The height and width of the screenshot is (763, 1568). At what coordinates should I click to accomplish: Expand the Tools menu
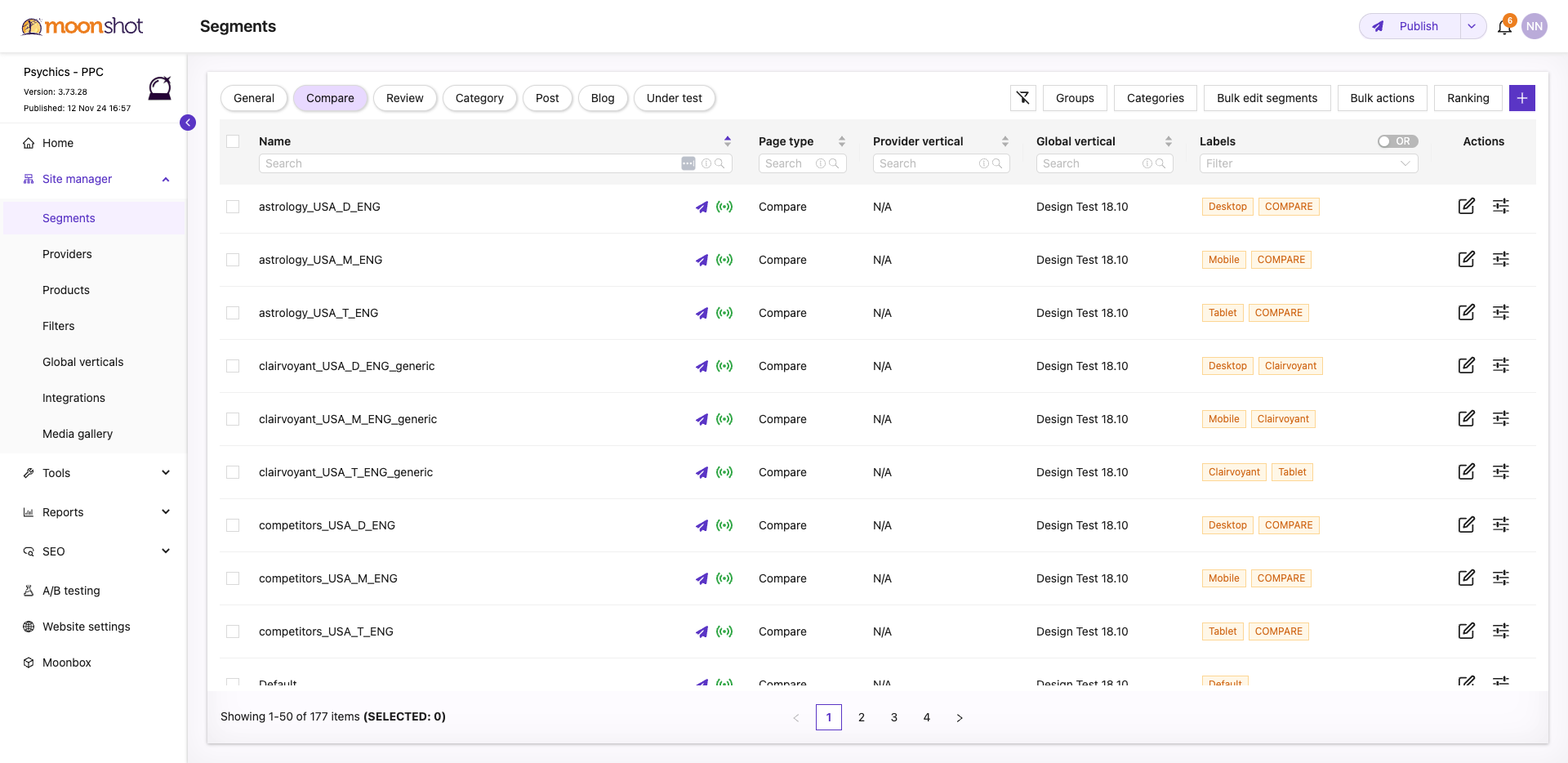(x=166, y=473)
